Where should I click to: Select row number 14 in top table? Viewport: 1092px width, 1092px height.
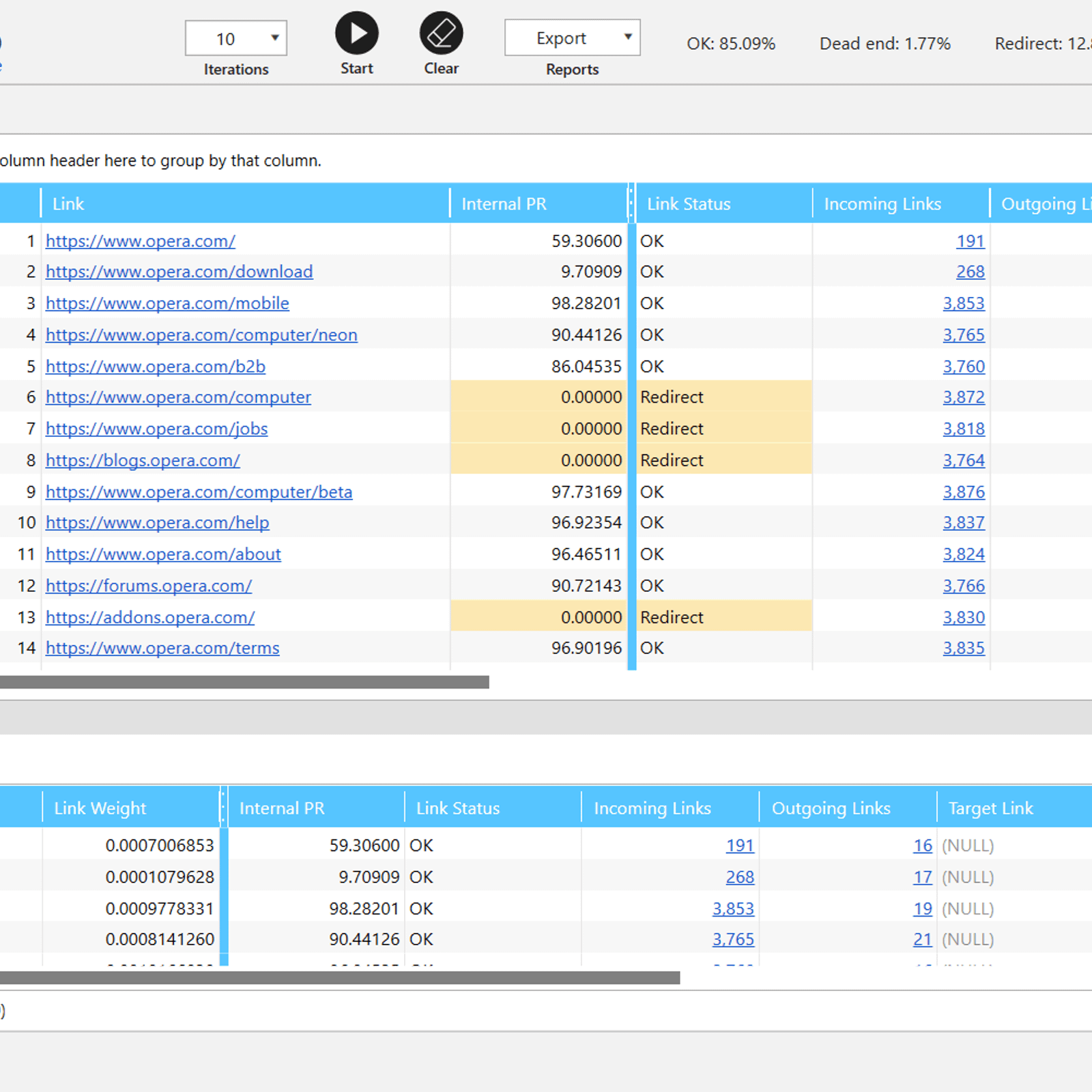(x=27, y=648)
